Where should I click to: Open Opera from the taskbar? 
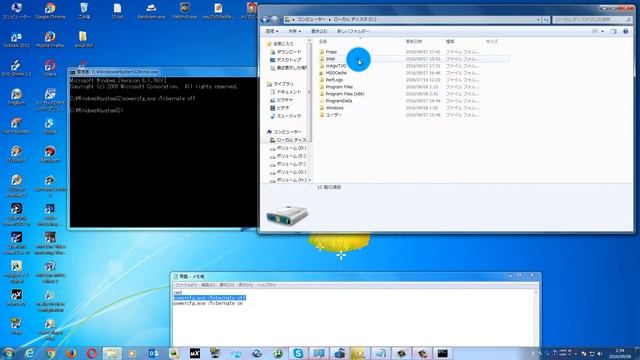point(91,353)
